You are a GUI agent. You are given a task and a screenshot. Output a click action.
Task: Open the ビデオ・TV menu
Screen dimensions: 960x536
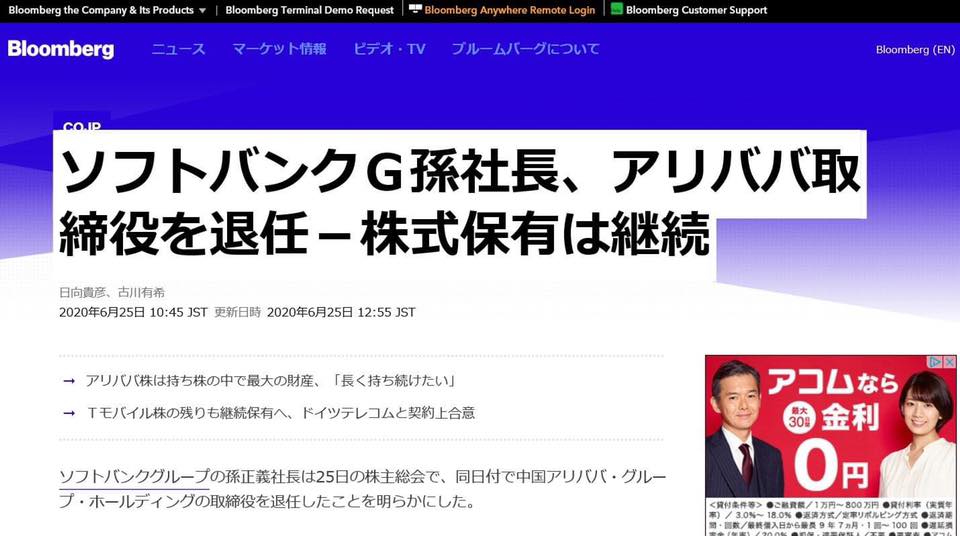389,49
